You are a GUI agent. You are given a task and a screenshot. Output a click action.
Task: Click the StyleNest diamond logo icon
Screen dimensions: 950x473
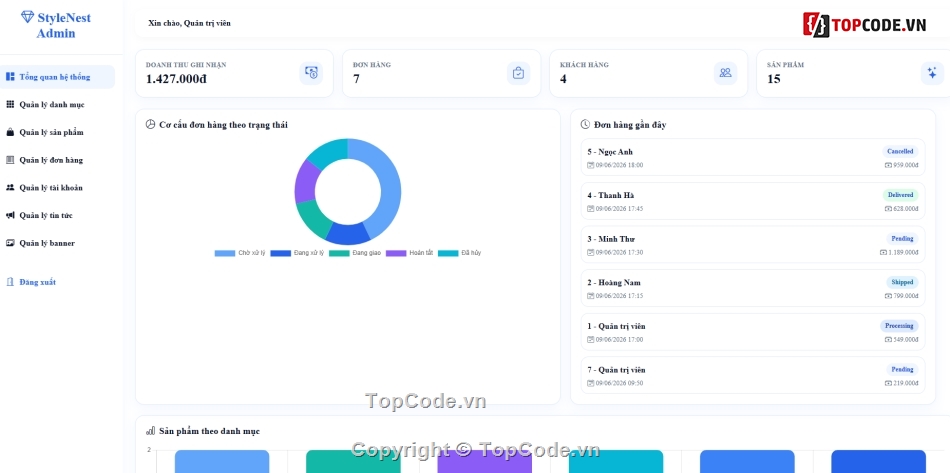coord(27,17)
